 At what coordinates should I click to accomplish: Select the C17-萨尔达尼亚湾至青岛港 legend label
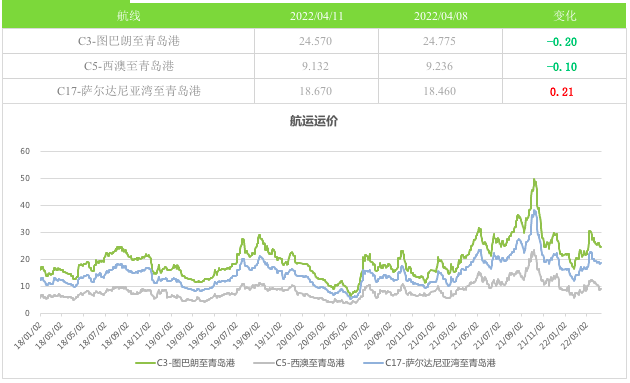(x=440, y=363)
